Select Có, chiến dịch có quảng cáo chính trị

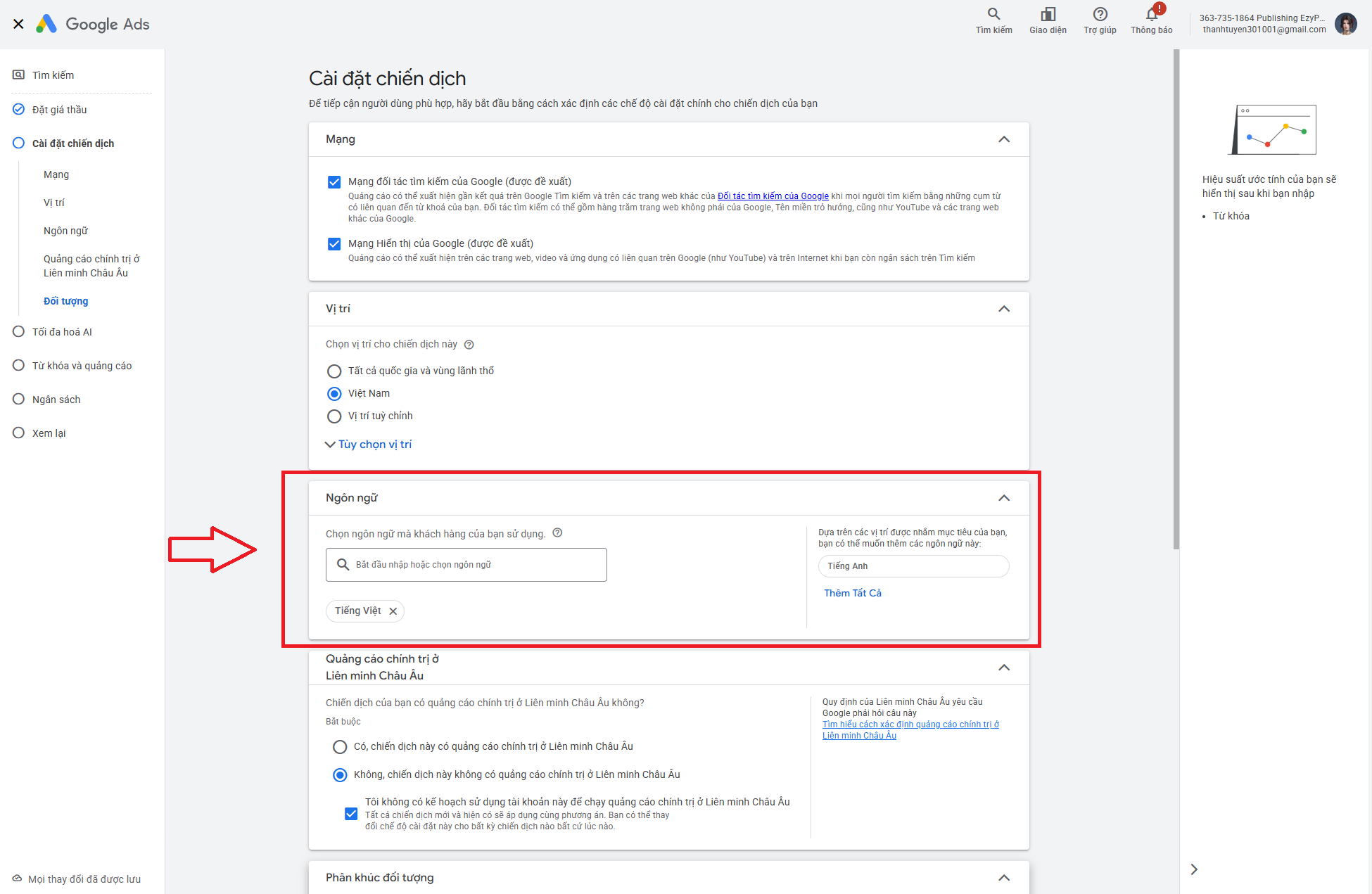coord(340,747)
